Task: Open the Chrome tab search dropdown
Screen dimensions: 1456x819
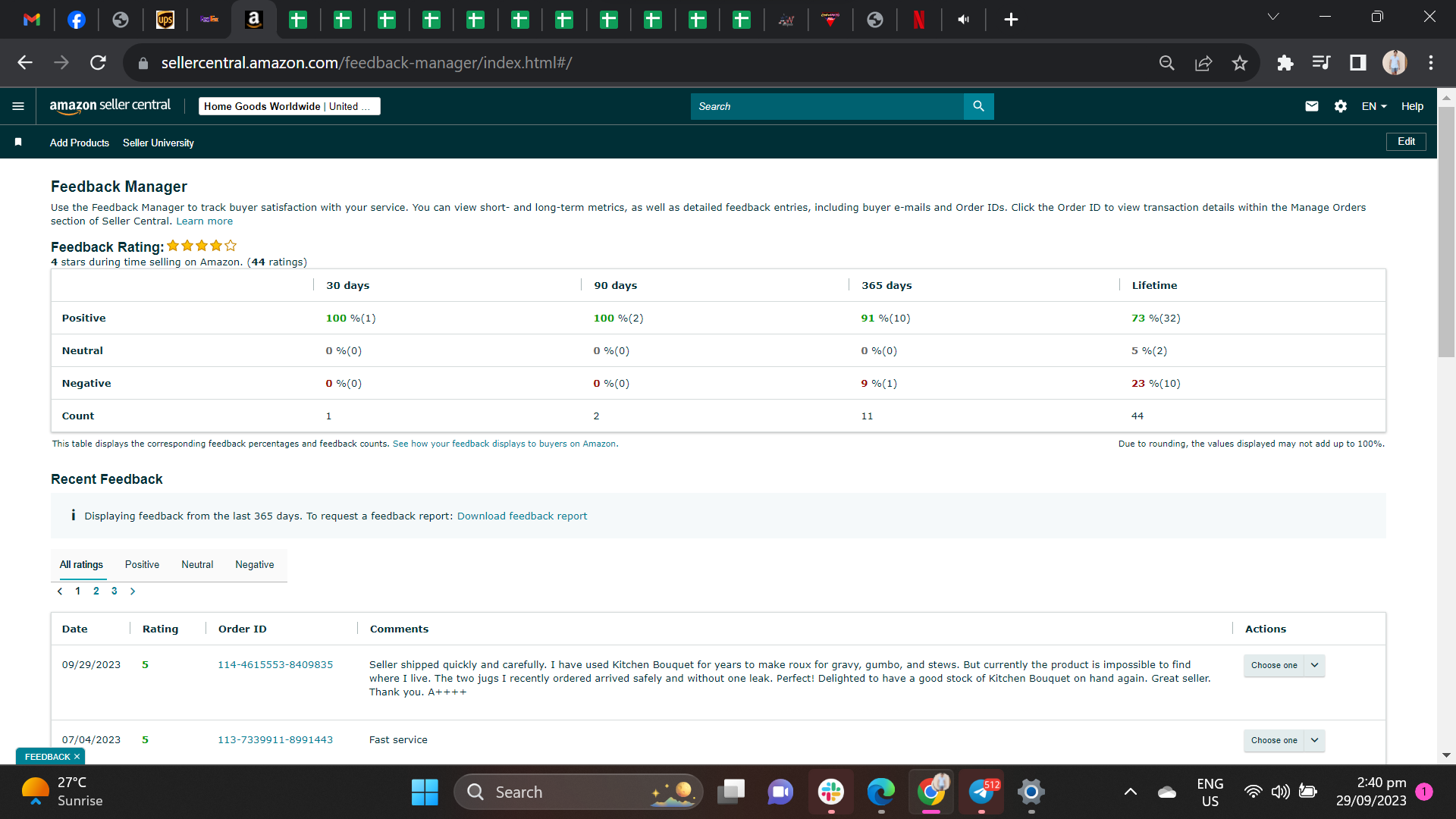Action: point(1273,17)
